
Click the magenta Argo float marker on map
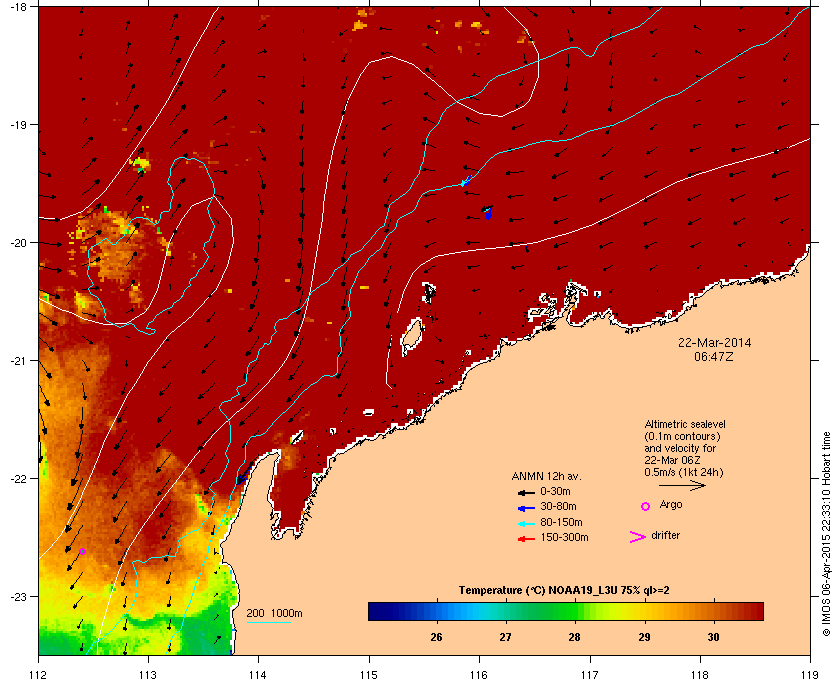[82, 551]
